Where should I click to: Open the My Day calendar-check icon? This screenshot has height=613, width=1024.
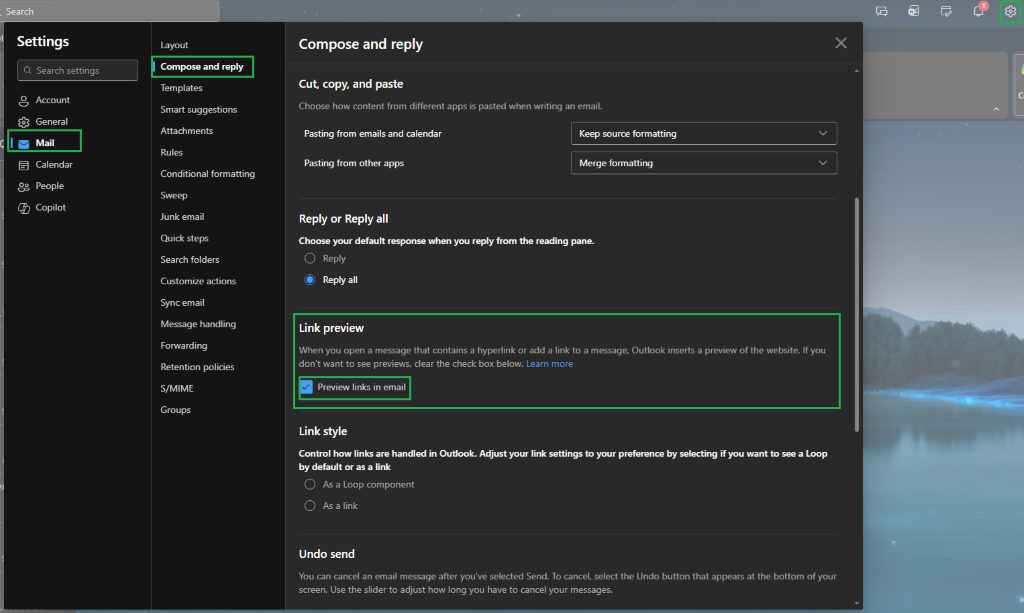click(946, 11)
